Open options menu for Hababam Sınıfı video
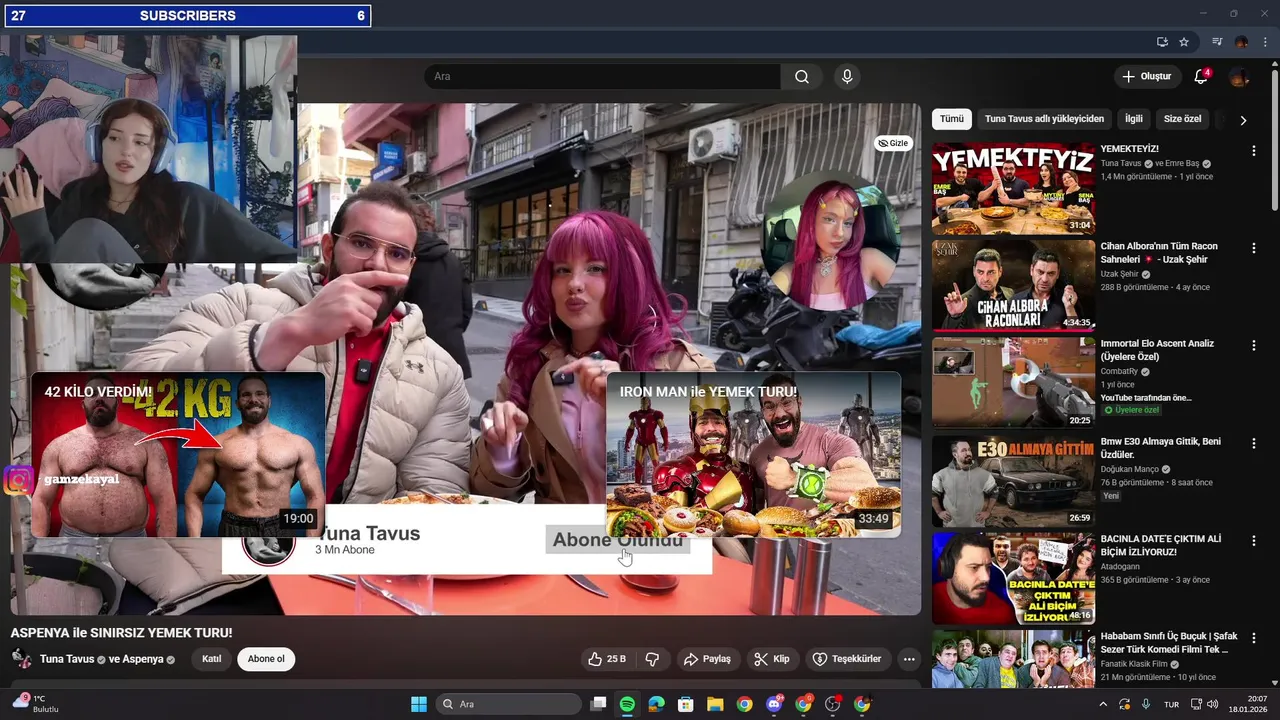 coord(1253,637)
